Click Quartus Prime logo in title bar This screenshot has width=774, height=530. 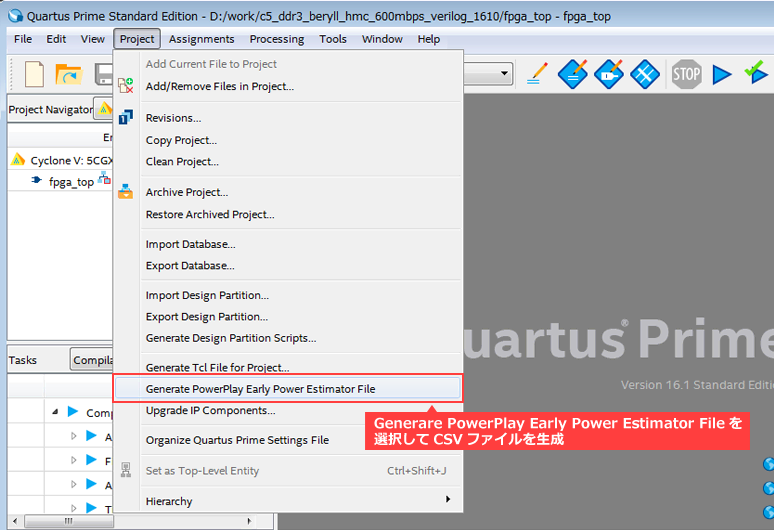click(15, 16)
